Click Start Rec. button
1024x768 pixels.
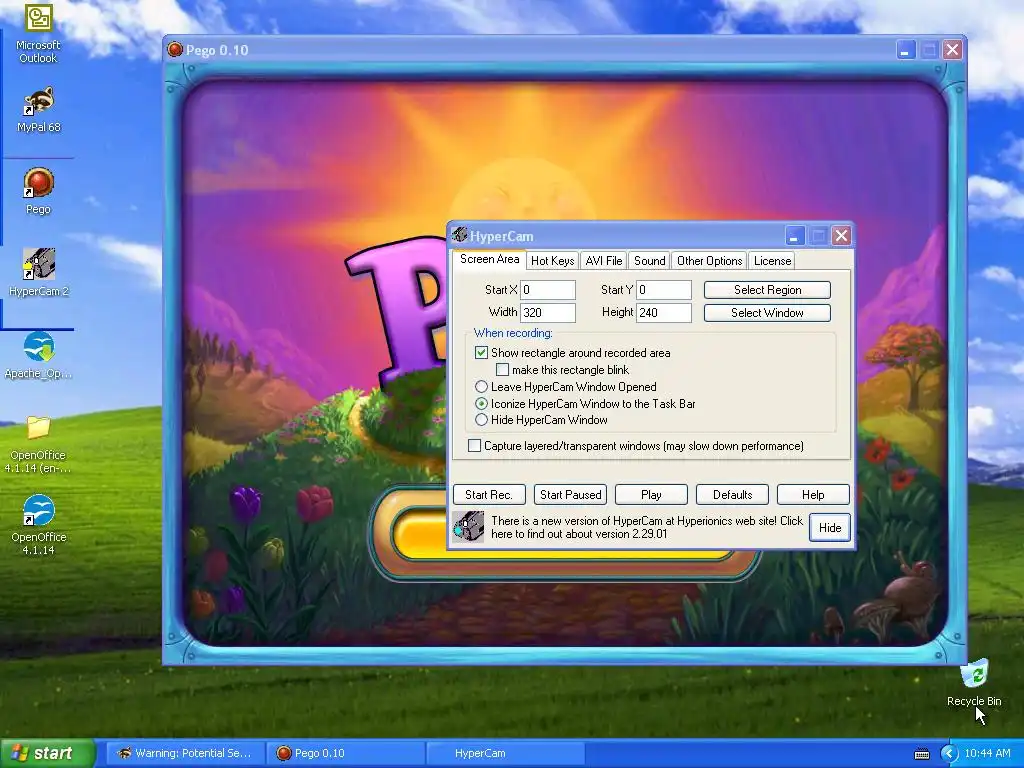tap(488, 494)
